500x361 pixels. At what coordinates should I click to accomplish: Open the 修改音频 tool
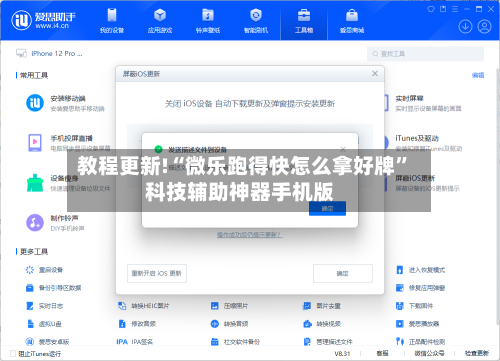pyautogui.click(x=137, y=324)
